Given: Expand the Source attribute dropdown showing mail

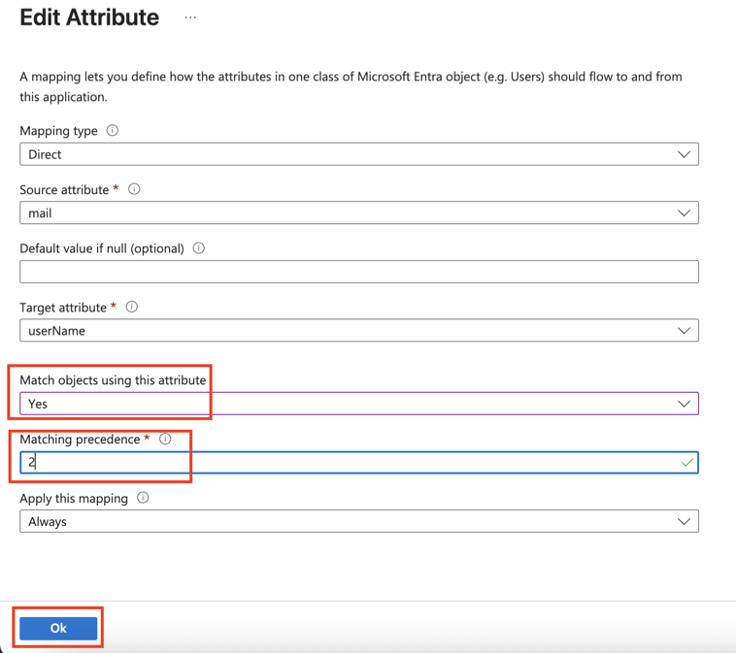Looking at the screenshot, I should [x=358, y=213].
